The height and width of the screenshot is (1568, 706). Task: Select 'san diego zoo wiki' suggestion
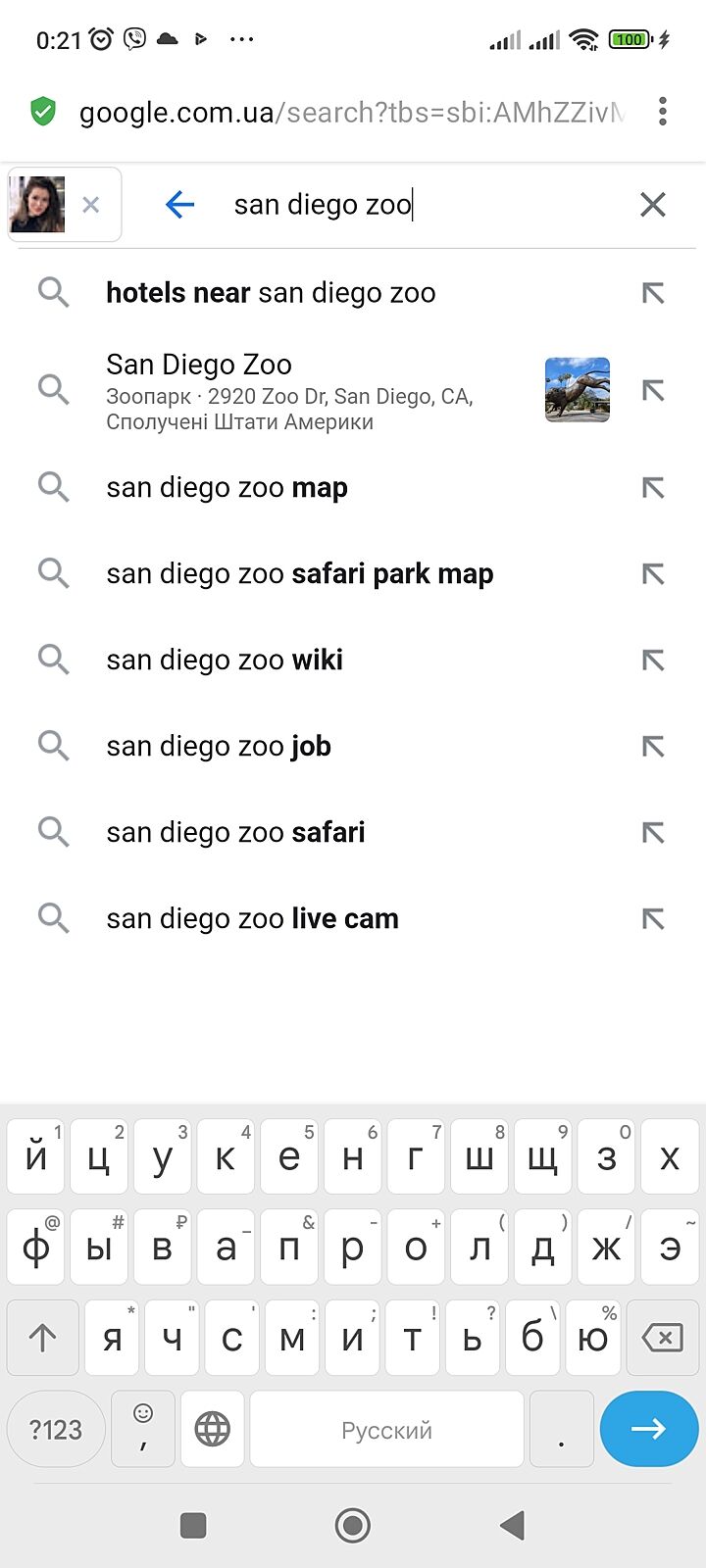tap(225, 661)
